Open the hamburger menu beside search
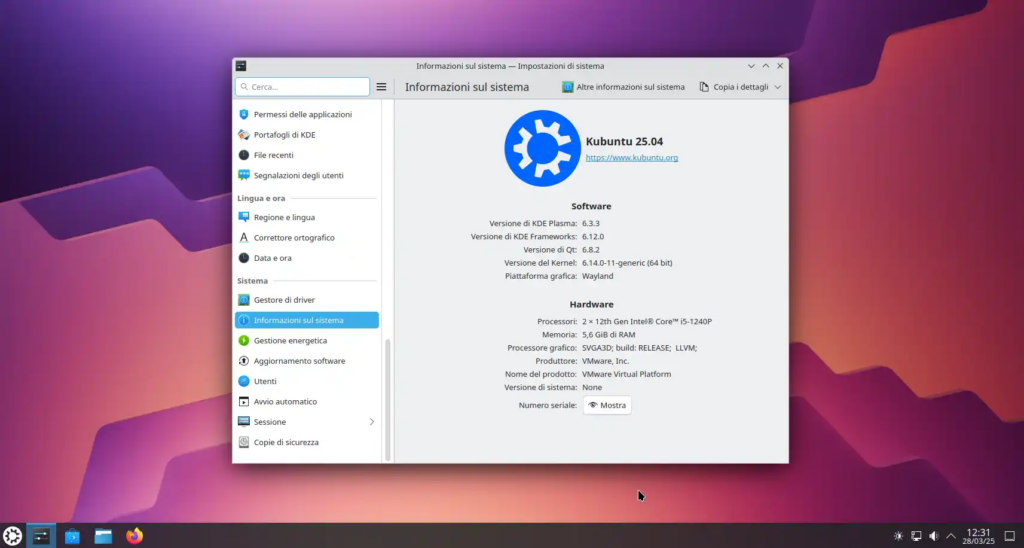This screenshot has width=1024, height=548. [x=381, y=87]
